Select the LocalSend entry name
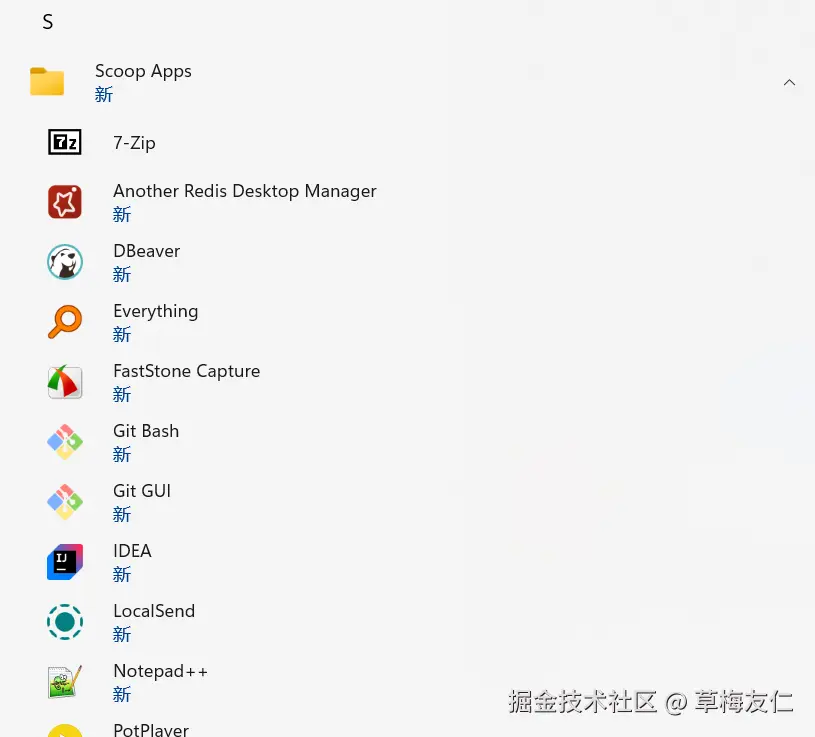Image resolution: width=815 pixels, height=737 pixels. click(154, 611)
